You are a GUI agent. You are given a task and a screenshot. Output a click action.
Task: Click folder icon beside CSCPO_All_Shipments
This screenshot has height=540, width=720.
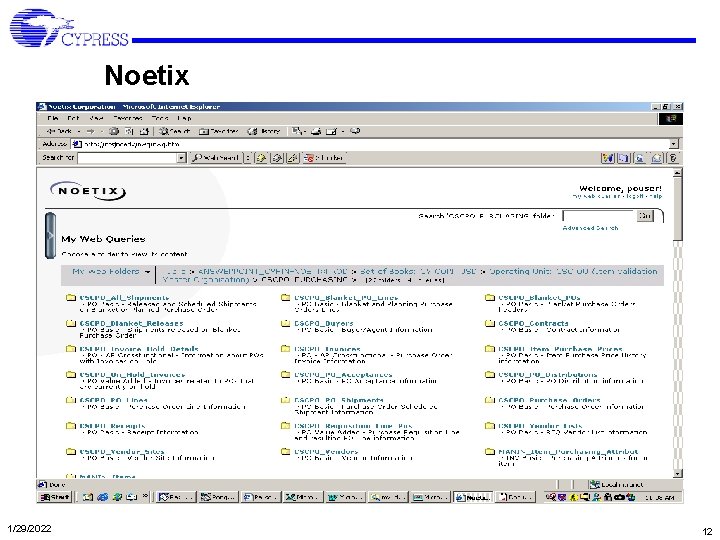tap(71, 298)
